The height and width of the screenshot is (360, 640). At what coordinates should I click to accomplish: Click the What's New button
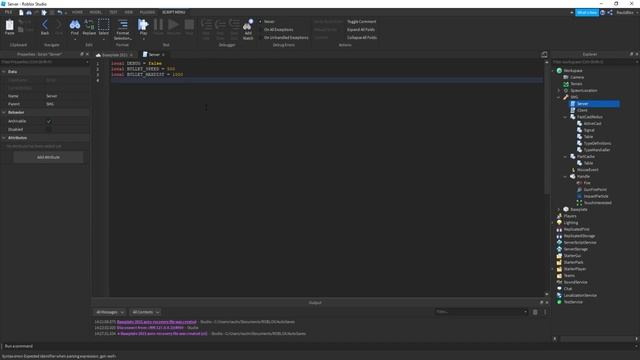click(x=587, y=13)
